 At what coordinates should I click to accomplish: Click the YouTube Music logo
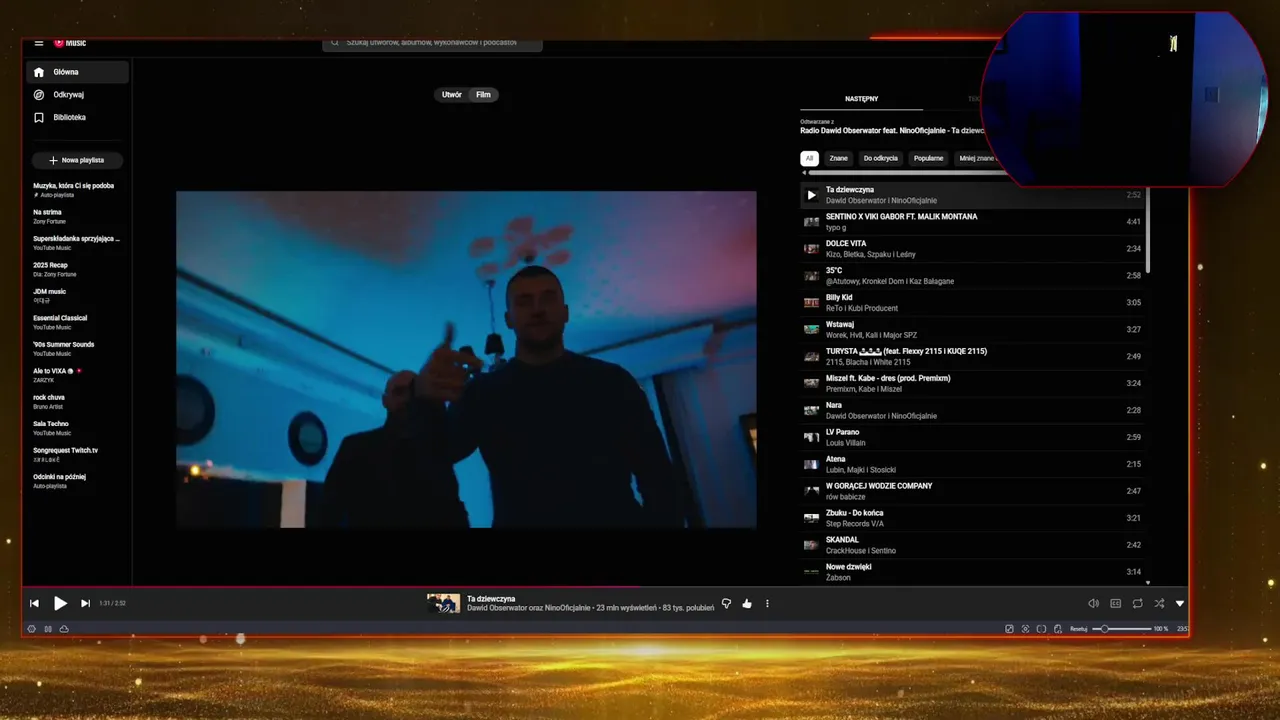pyautogui.click(x=70, y=43)
